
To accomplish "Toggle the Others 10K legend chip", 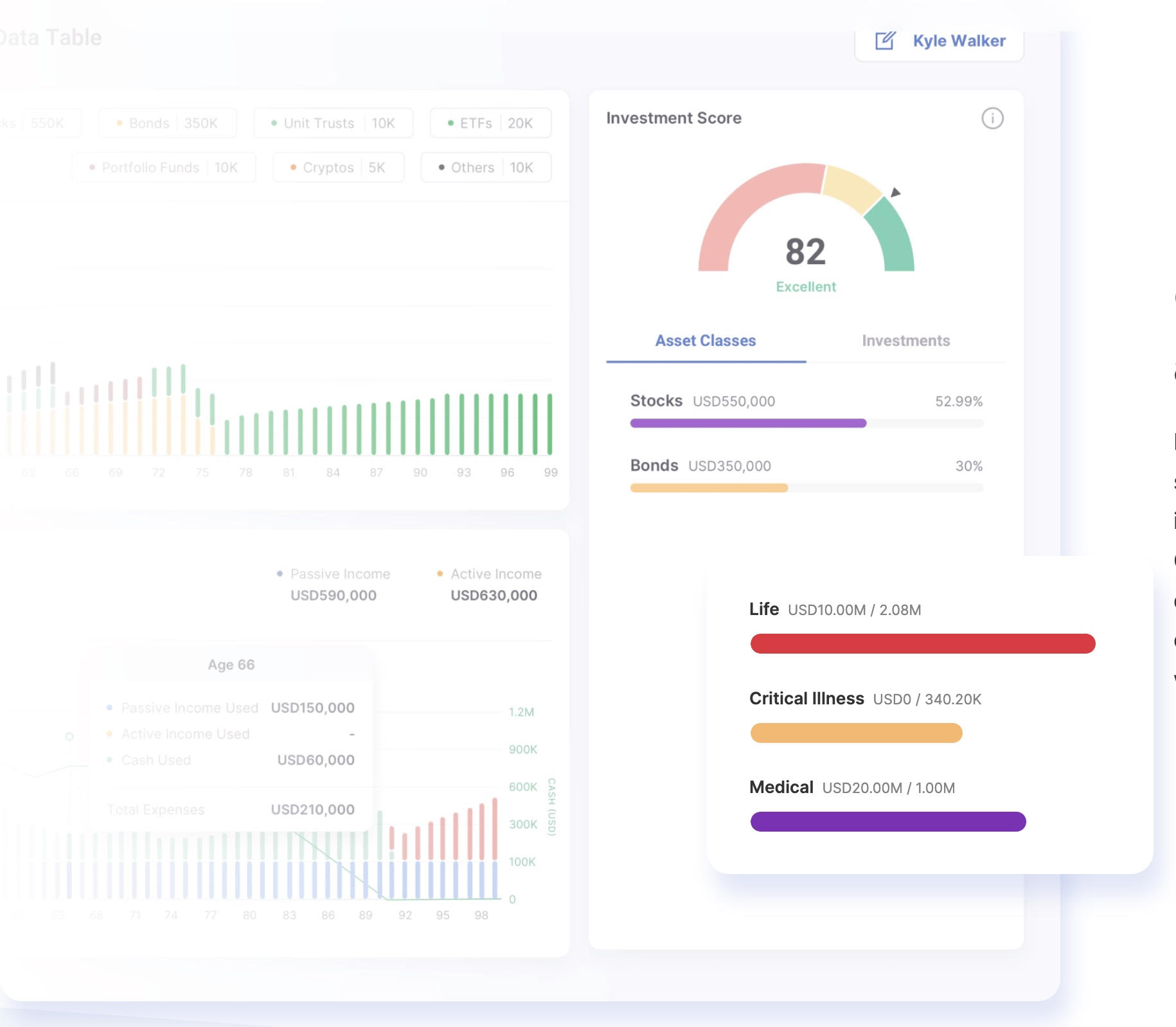I will pyautogui.click(x=486, y=167).
